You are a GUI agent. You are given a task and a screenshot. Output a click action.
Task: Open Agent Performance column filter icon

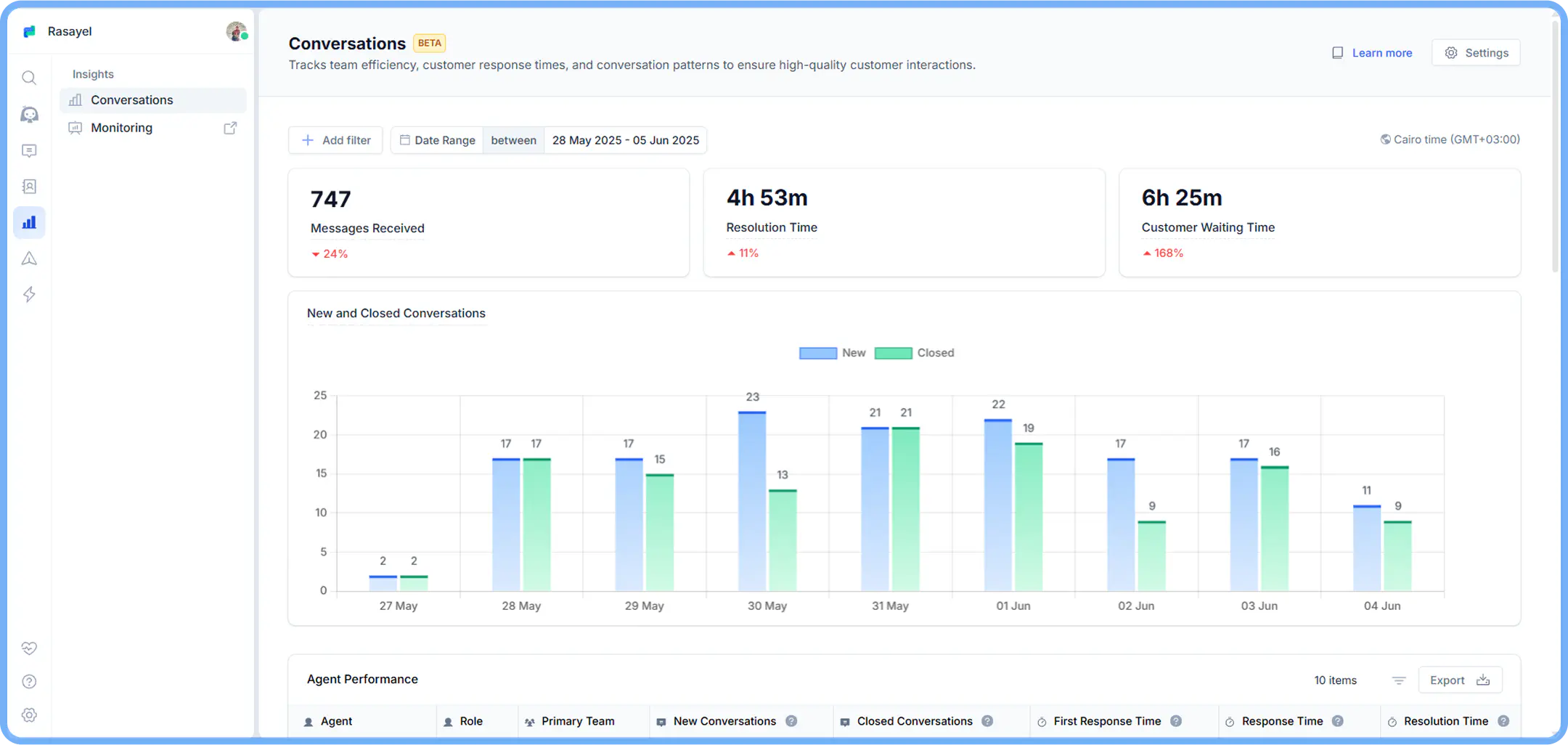point(1398,680)
